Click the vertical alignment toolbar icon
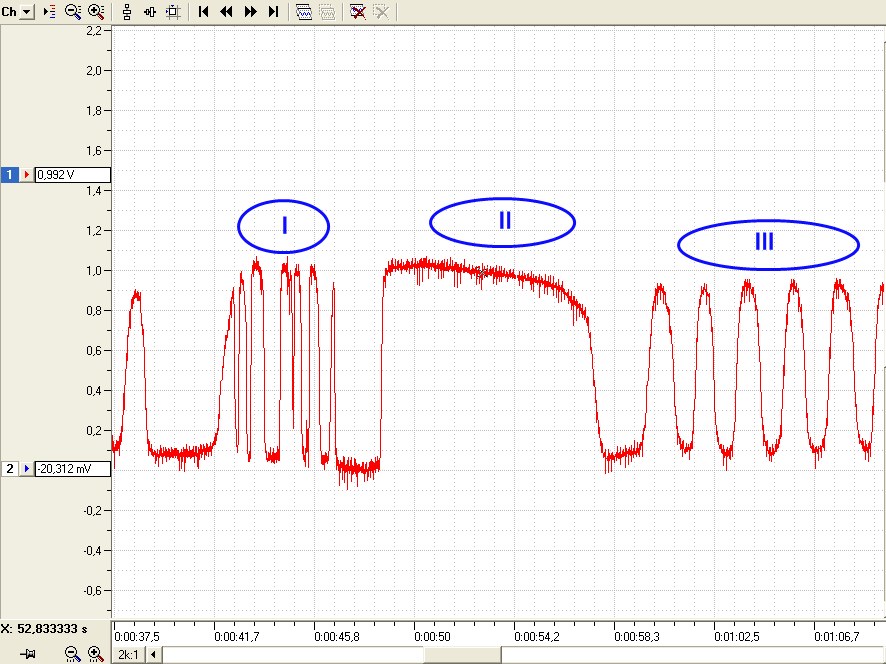 127,12
